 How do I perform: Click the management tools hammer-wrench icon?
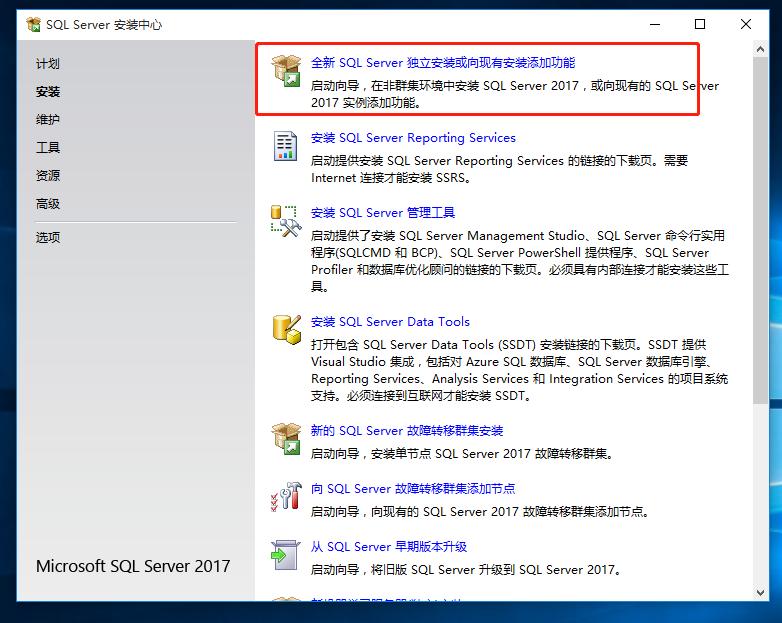[286, 221]
